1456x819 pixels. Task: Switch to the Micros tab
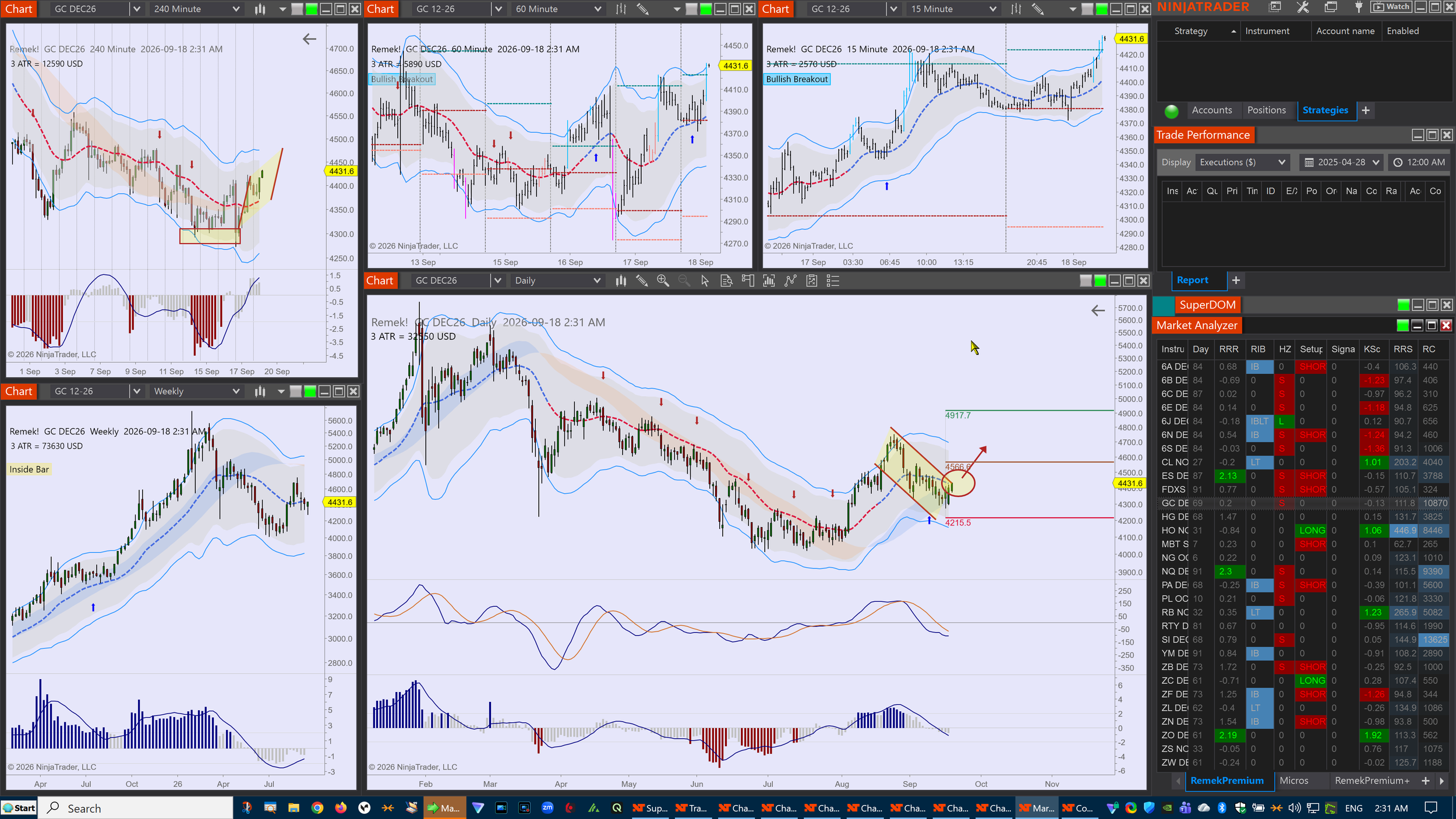(1294, 781)
